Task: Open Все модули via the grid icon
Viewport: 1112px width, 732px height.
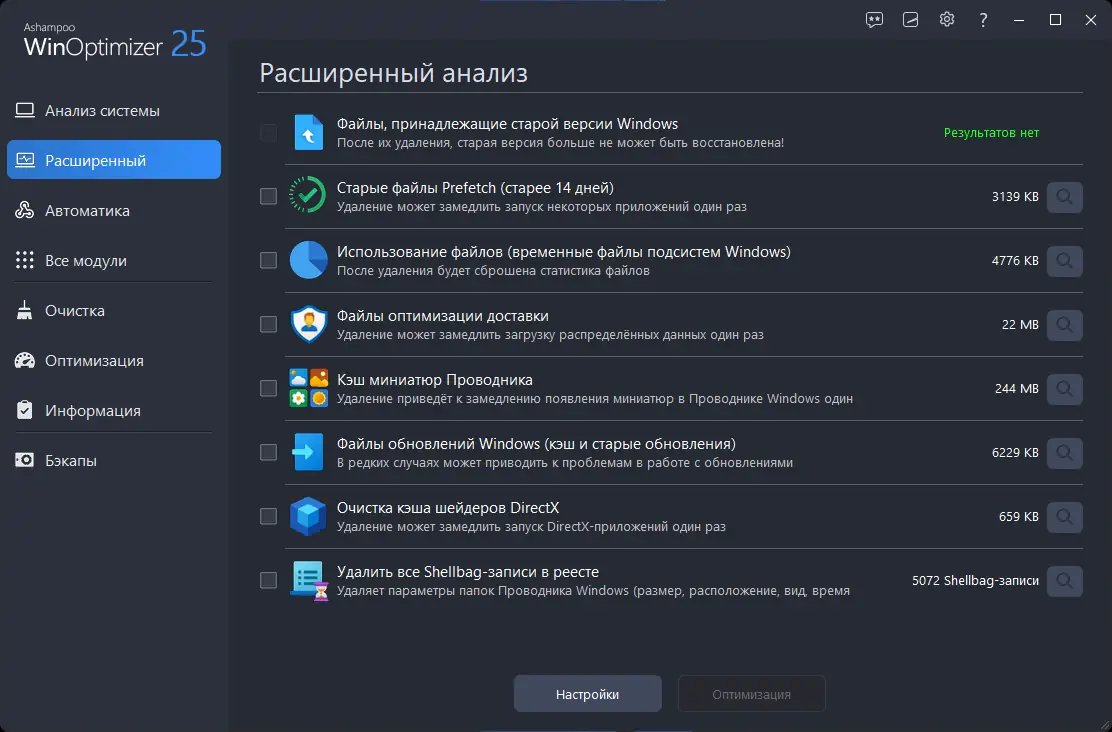Action: point(27,260)
